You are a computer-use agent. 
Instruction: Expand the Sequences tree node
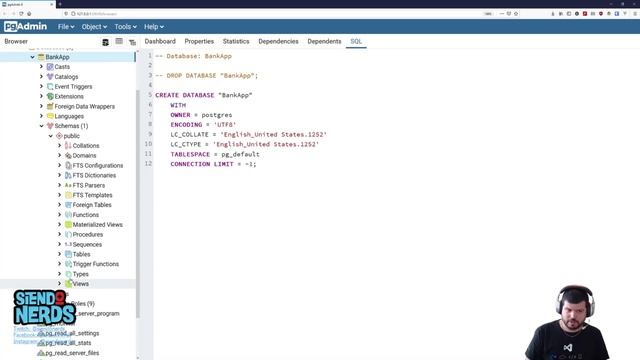point(60,244)
